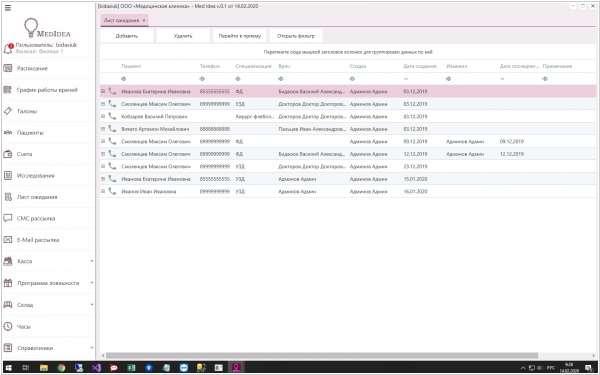The height and width of the screenshot is (375, 600).
Task: Open filter under the Изменил column
Action: pos(448,79)
